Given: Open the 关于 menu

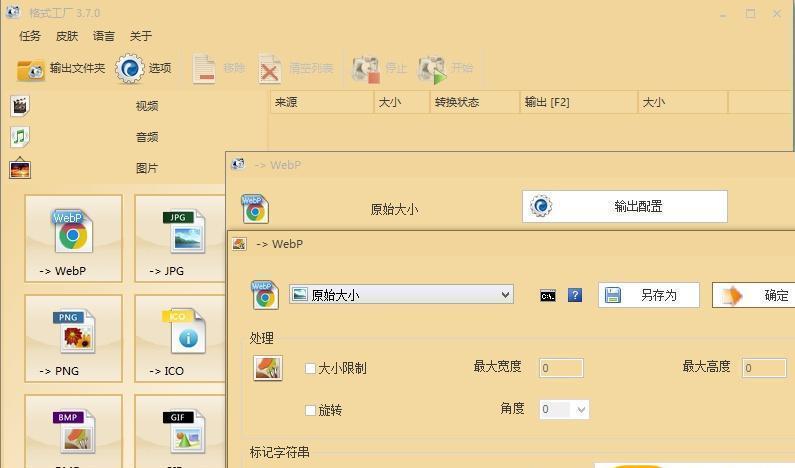Looking at the screenshot, I should point(140,36).
